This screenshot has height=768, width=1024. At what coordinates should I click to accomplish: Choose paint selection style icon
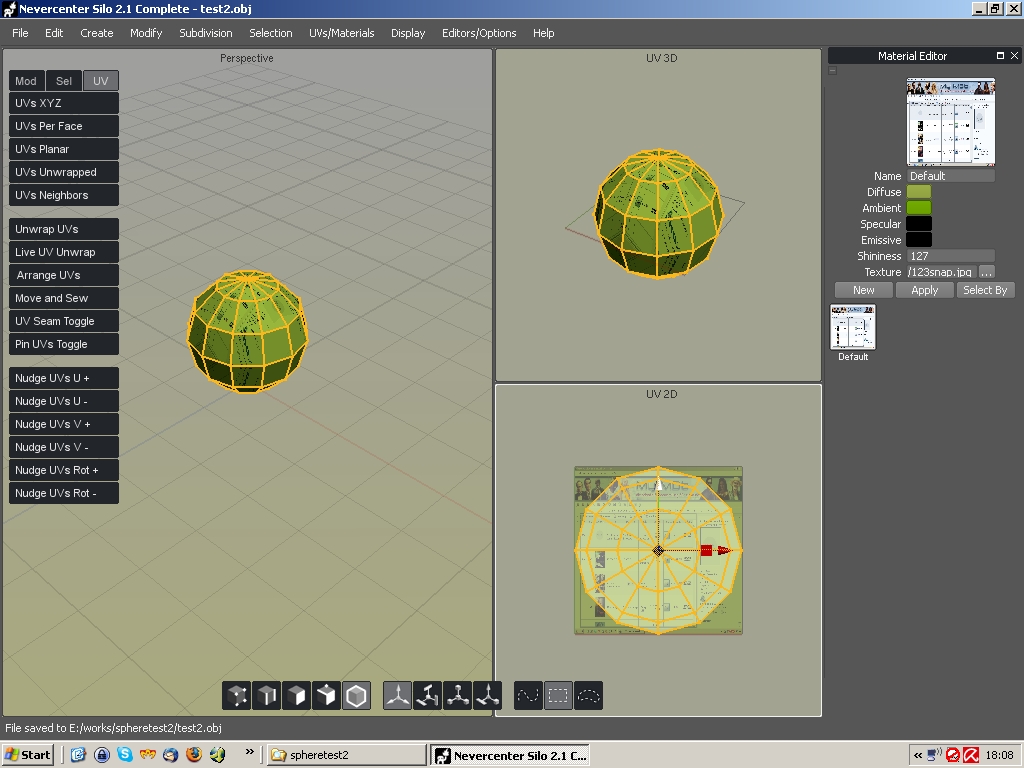coord(528,696)
